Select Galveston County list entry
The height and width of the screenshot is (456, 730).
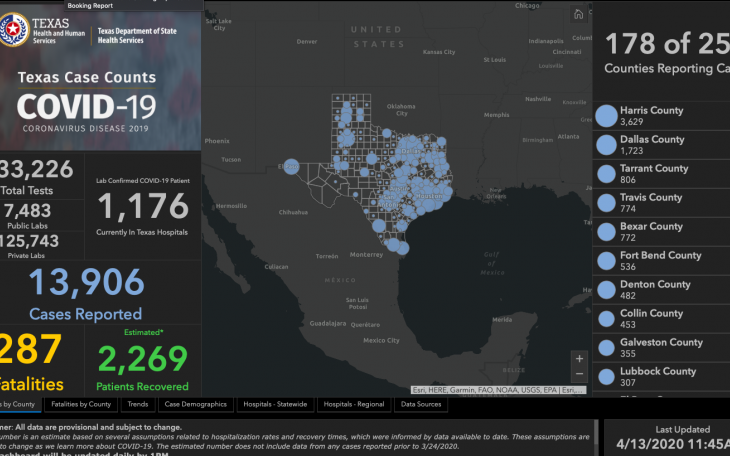click(661, 348)
